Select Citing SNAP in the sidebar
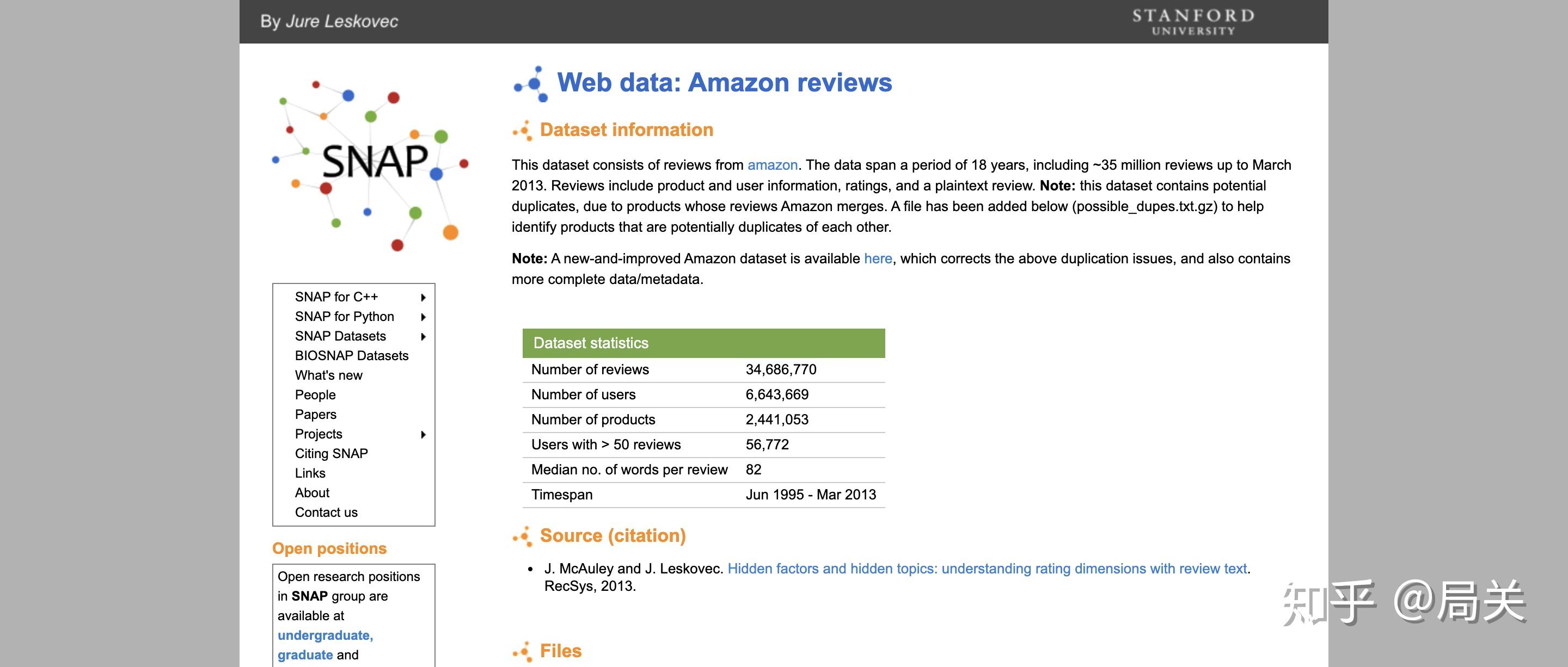The width and height of the screenshot is (1568, 667). [331, 454]
